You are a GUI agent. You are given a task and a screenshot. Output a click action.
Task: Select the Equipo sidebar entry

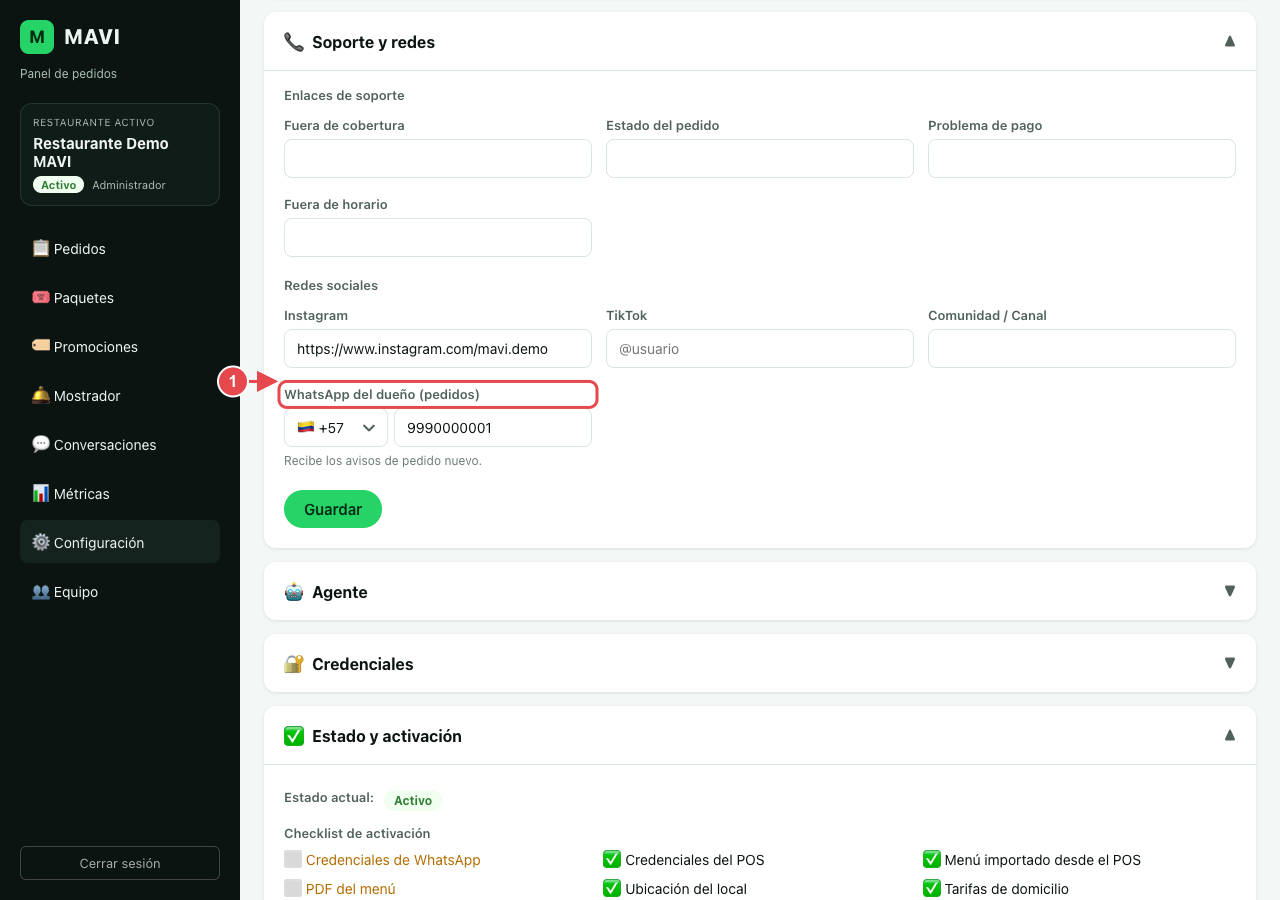120,591
